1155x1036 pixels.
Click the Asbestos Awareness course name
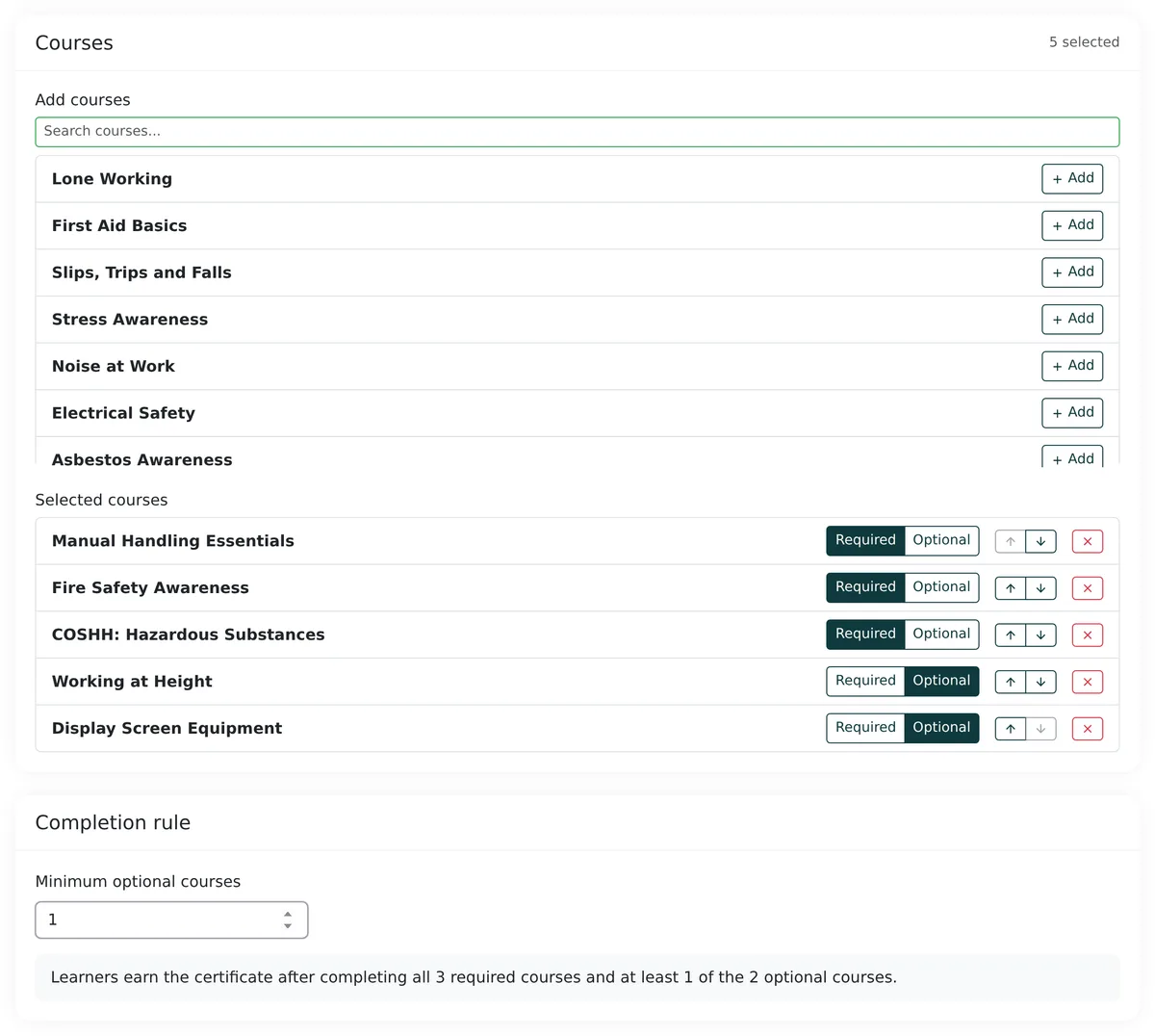(142, 460)
